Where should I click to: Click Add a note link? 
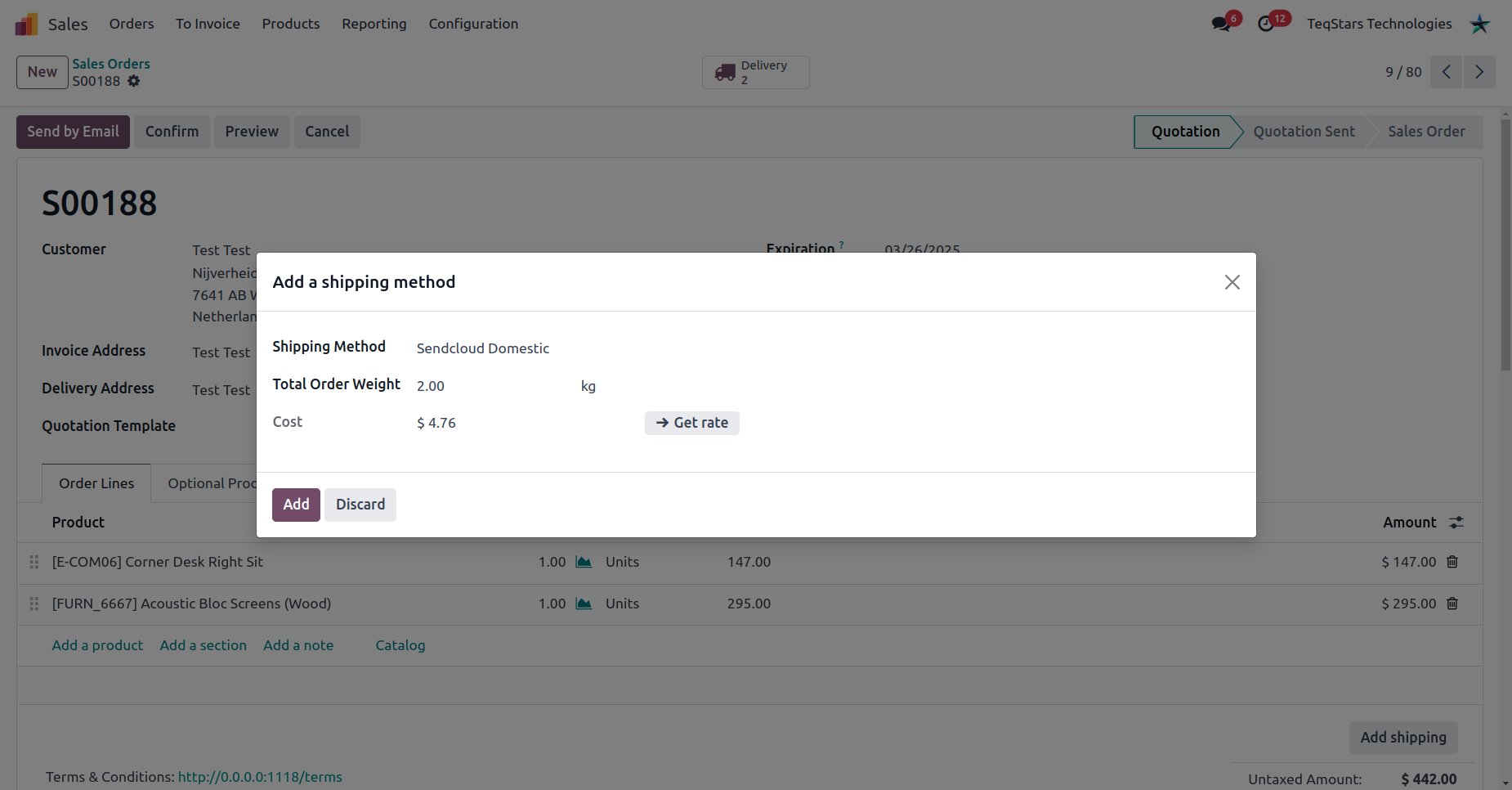pyautogui.click(x=298, y=645)
